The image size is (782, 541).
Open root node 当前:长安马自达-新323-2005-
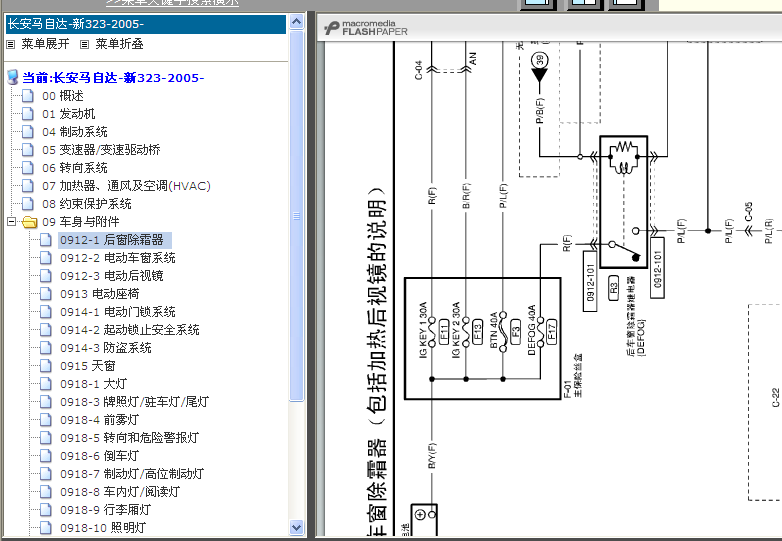(113, 78)
